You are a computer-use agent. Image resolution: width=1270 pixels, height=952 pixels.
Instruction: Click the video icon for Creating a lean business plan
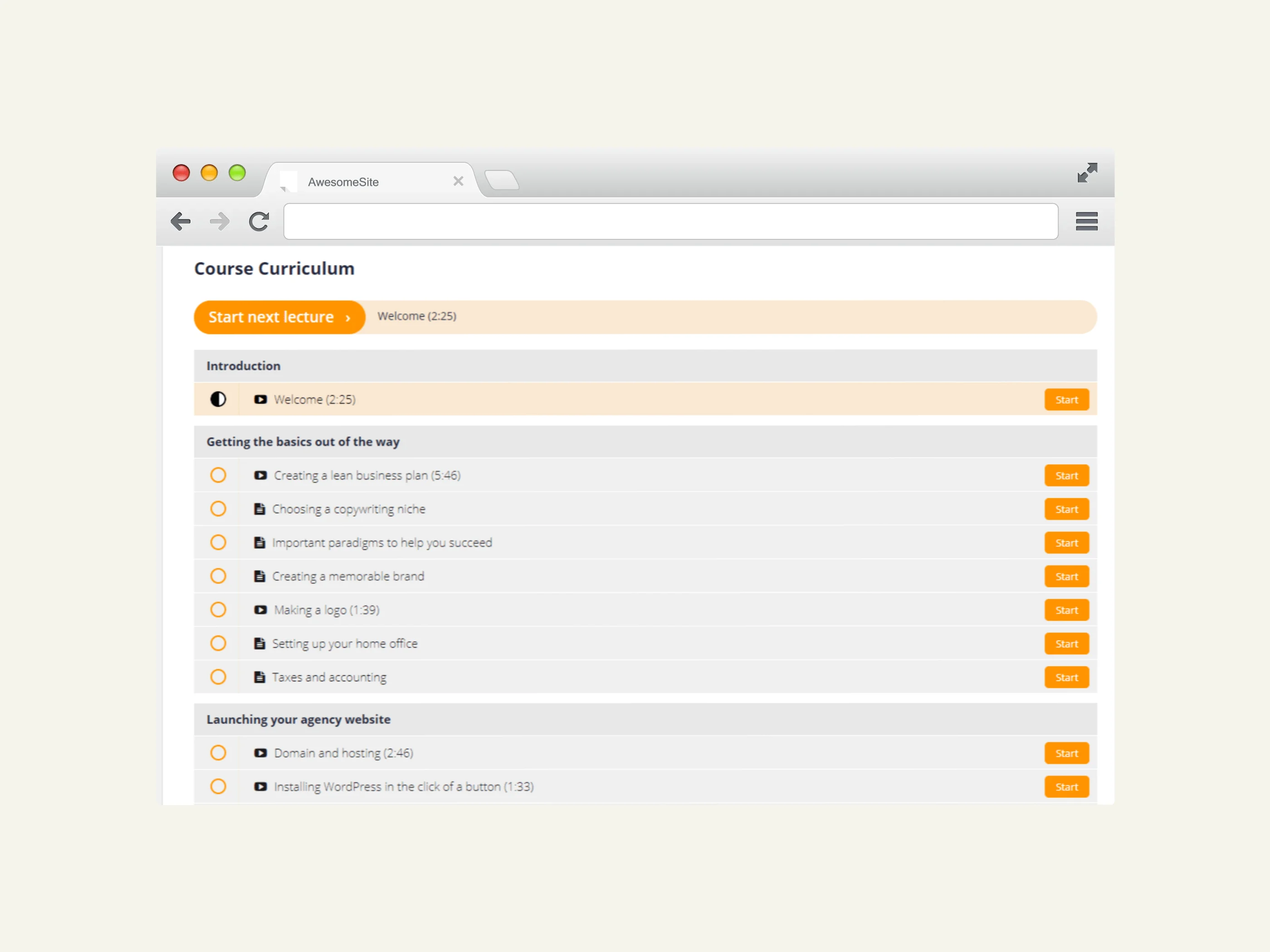[x=260, y=475]
